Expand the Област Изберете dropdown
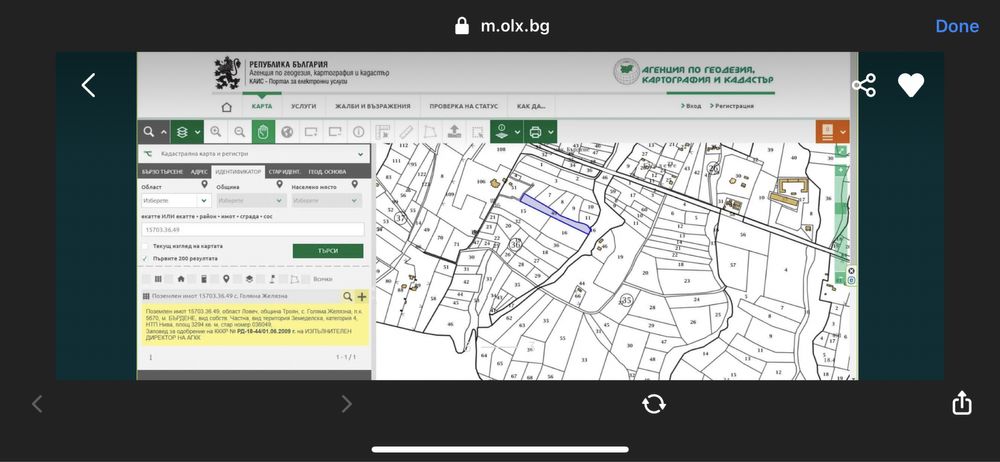This screenshot has height=462, width=1000. (x=176, y=200)
